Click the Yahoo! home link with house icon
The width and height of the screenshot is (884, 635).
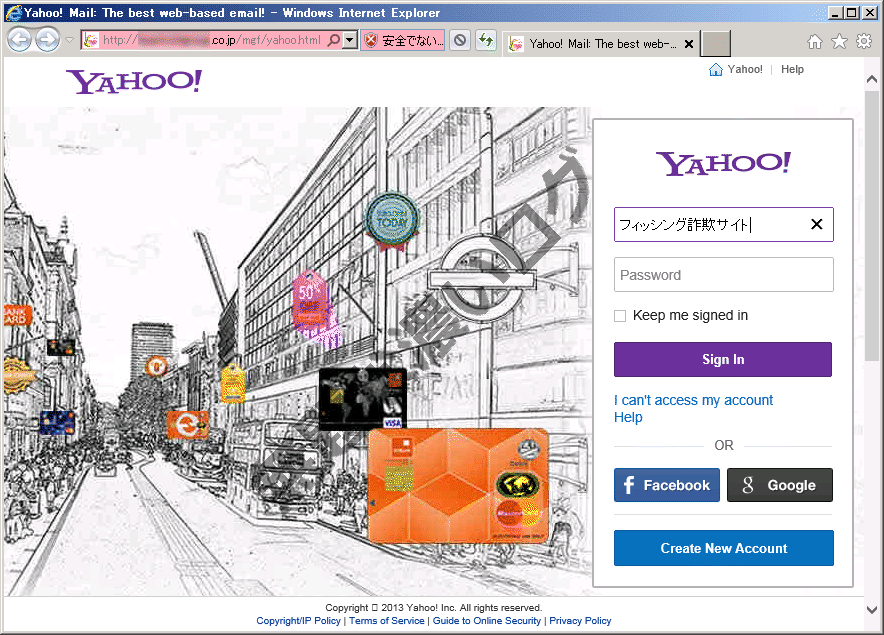(735, 69)
